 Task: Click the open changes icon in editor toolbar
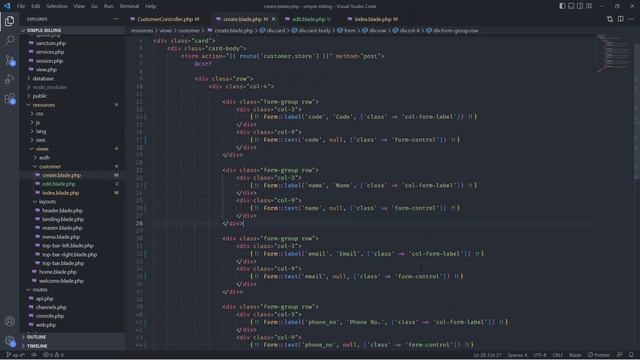[610, 19]
